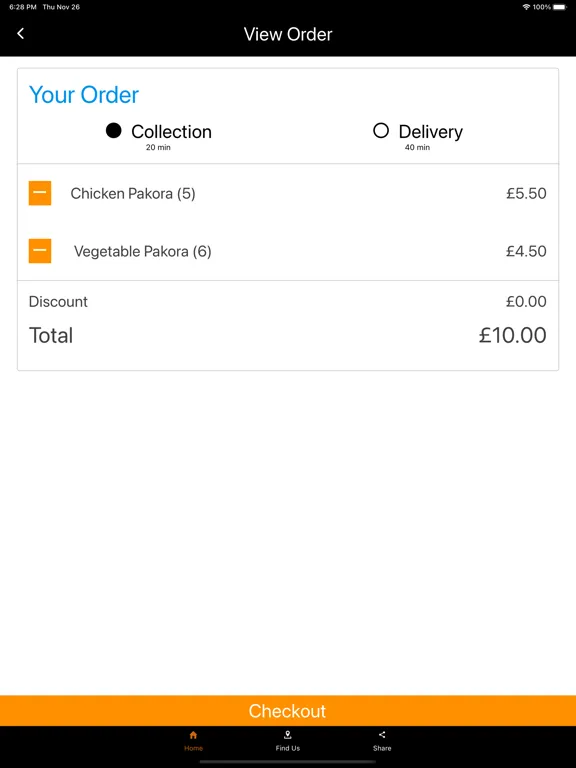Remove Chicken Pakora with minus icon
The image size is (576, 768).
[x=40, y=193]
